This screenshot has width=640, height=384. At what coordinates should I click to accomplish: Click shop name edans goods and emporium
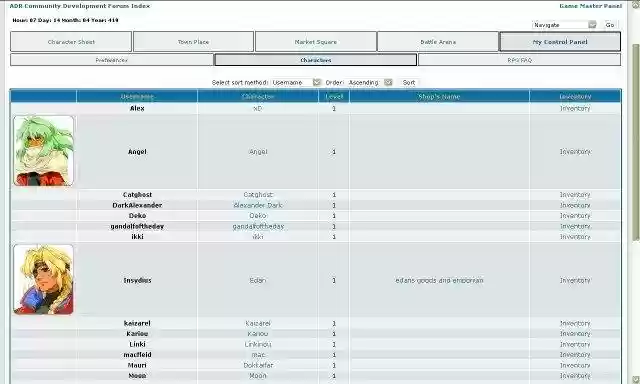tap(439, 281)
